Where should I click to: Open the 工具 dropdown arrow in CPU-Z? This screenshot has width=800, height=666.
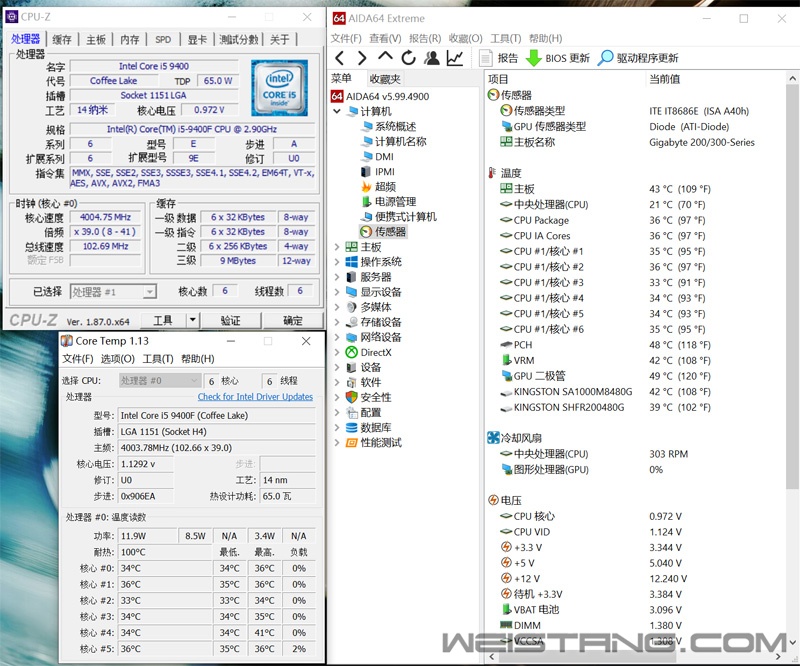[x=192, y=320]
